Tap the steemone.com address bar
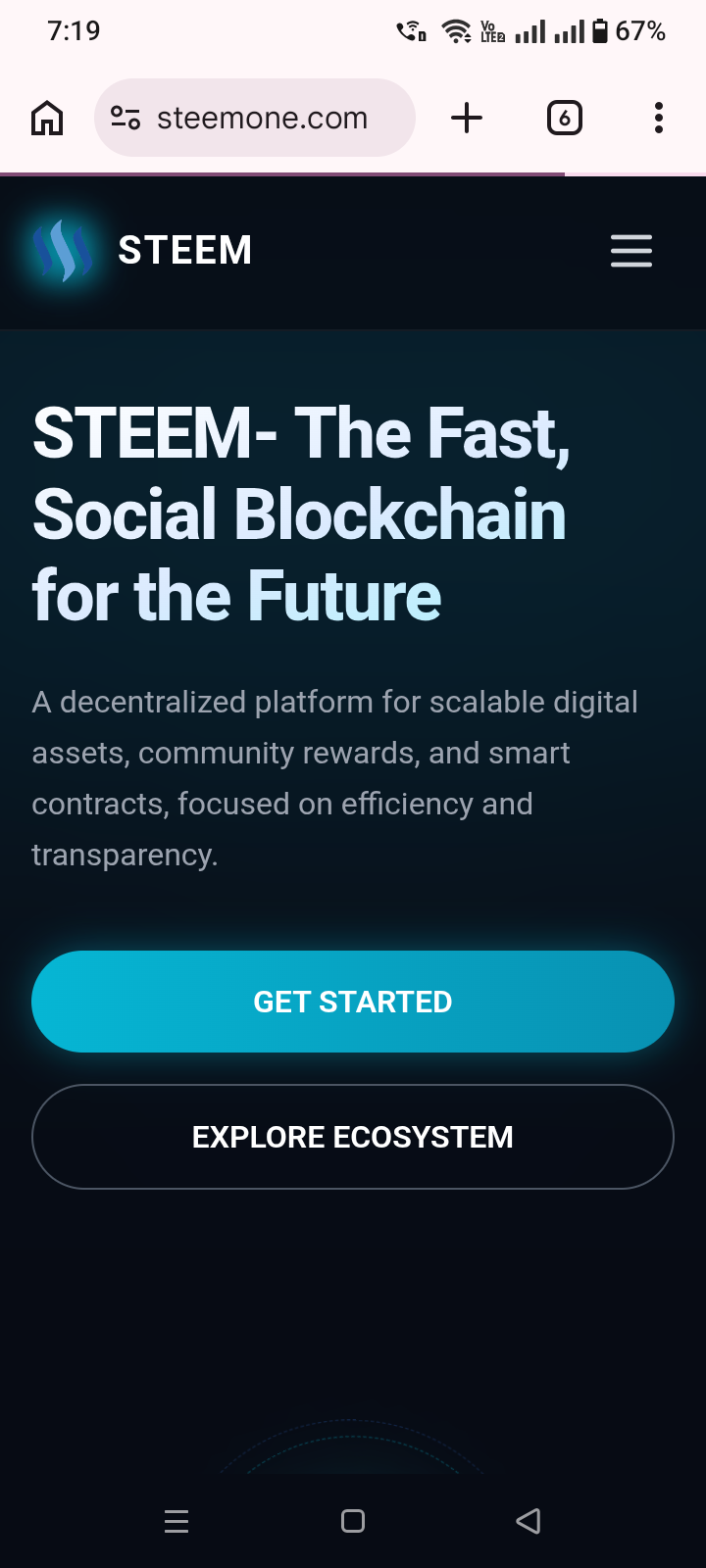 (x=262, y=119)
